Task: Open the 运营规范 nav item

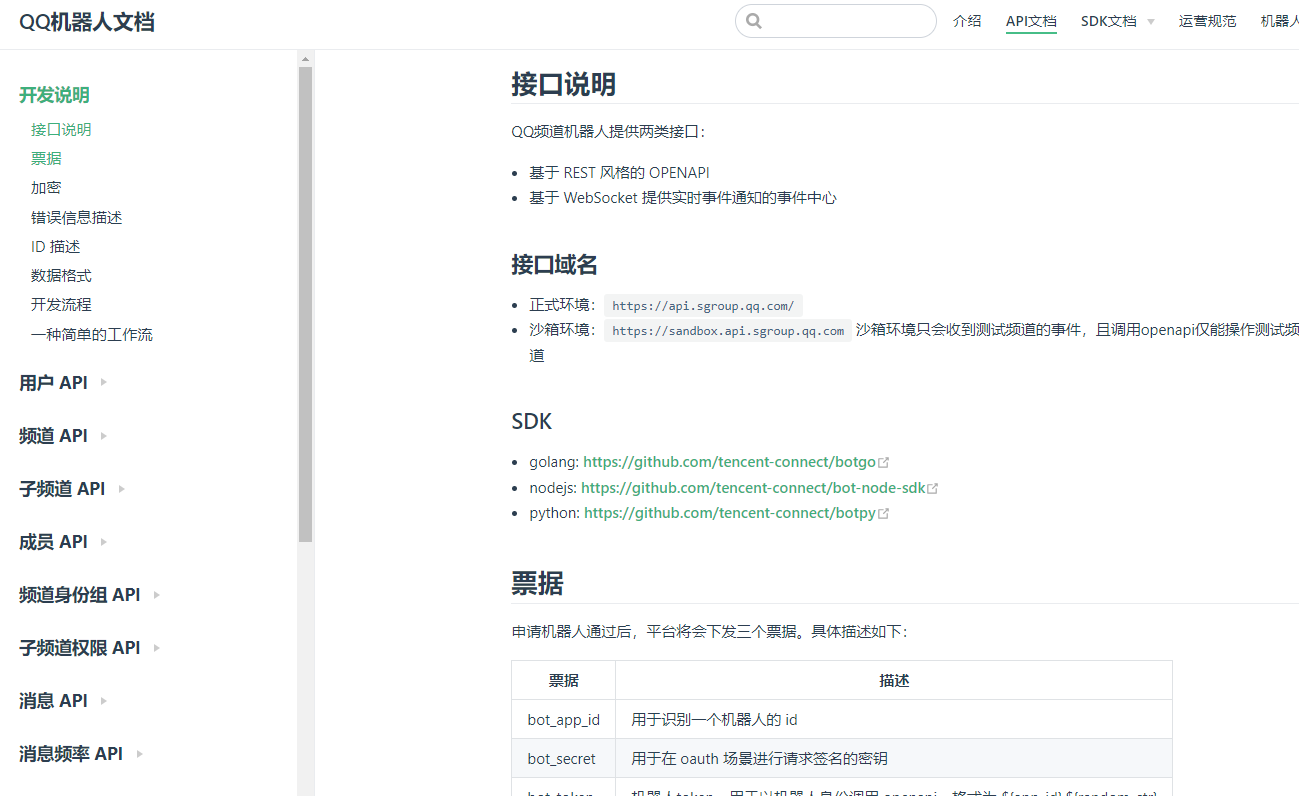Action: coord(1207,21)
